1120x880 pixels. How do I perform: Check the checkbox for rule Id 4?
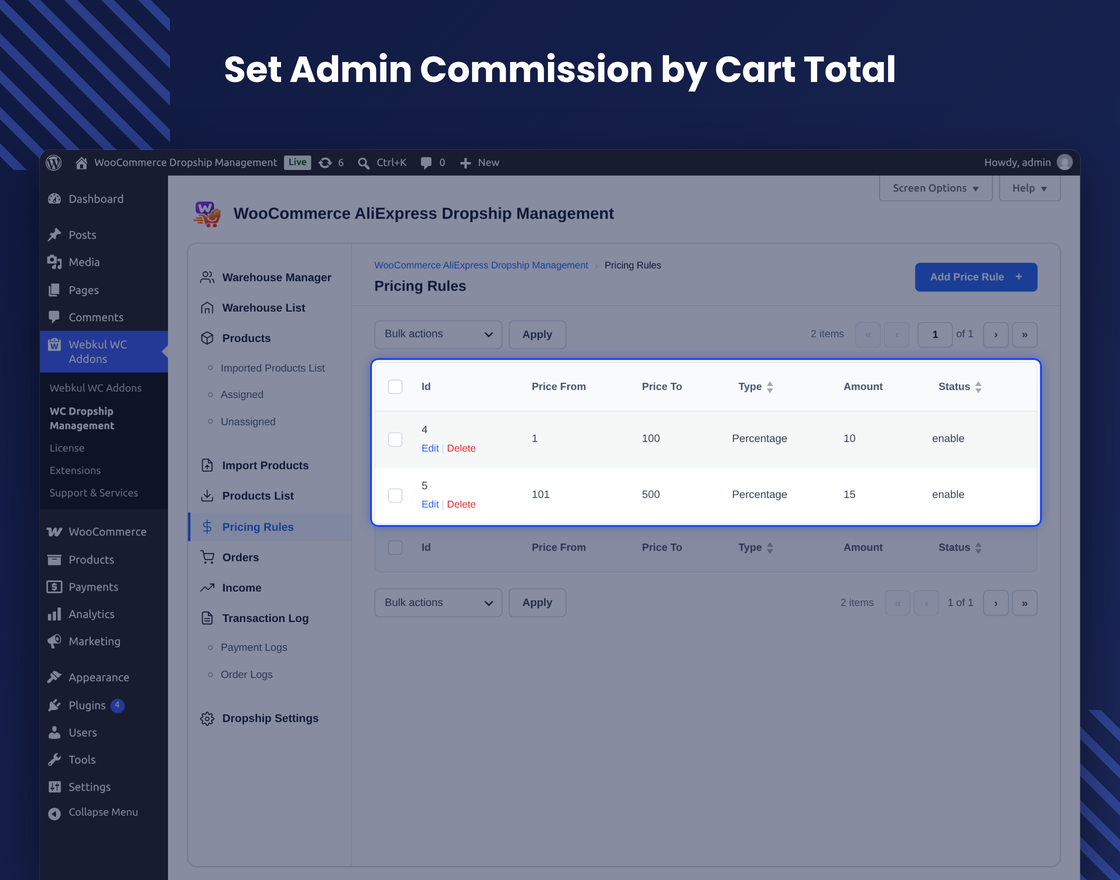[x=395, y=439]
